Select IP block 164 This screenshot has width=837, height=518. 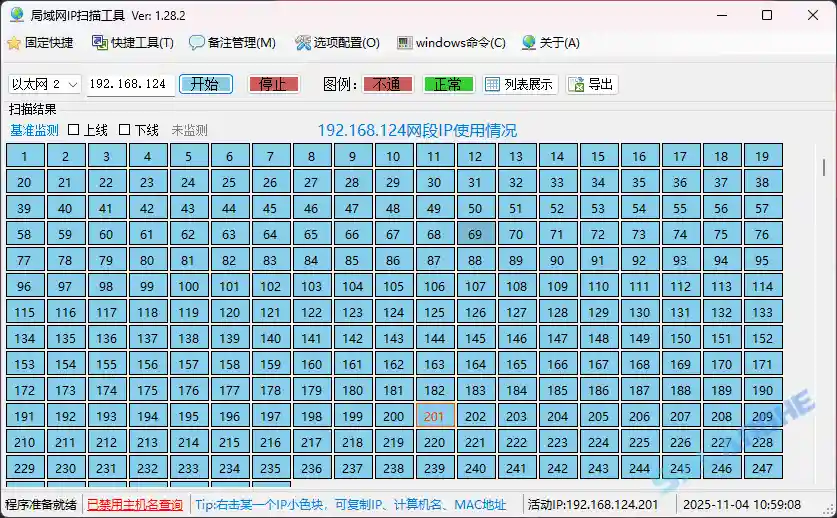coord(476,364)
